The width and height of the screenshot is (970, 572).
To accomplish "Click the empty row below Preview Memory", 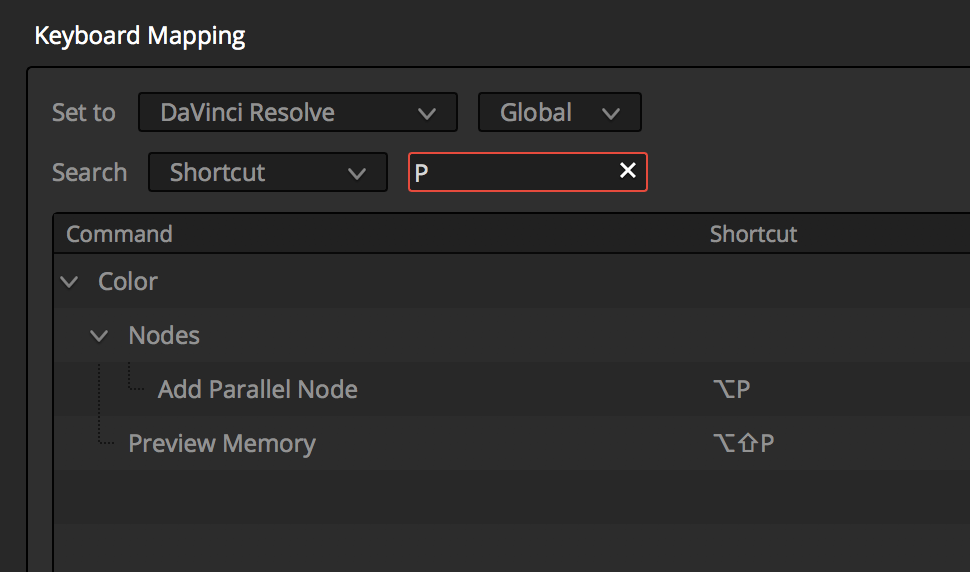I will 512,497.
